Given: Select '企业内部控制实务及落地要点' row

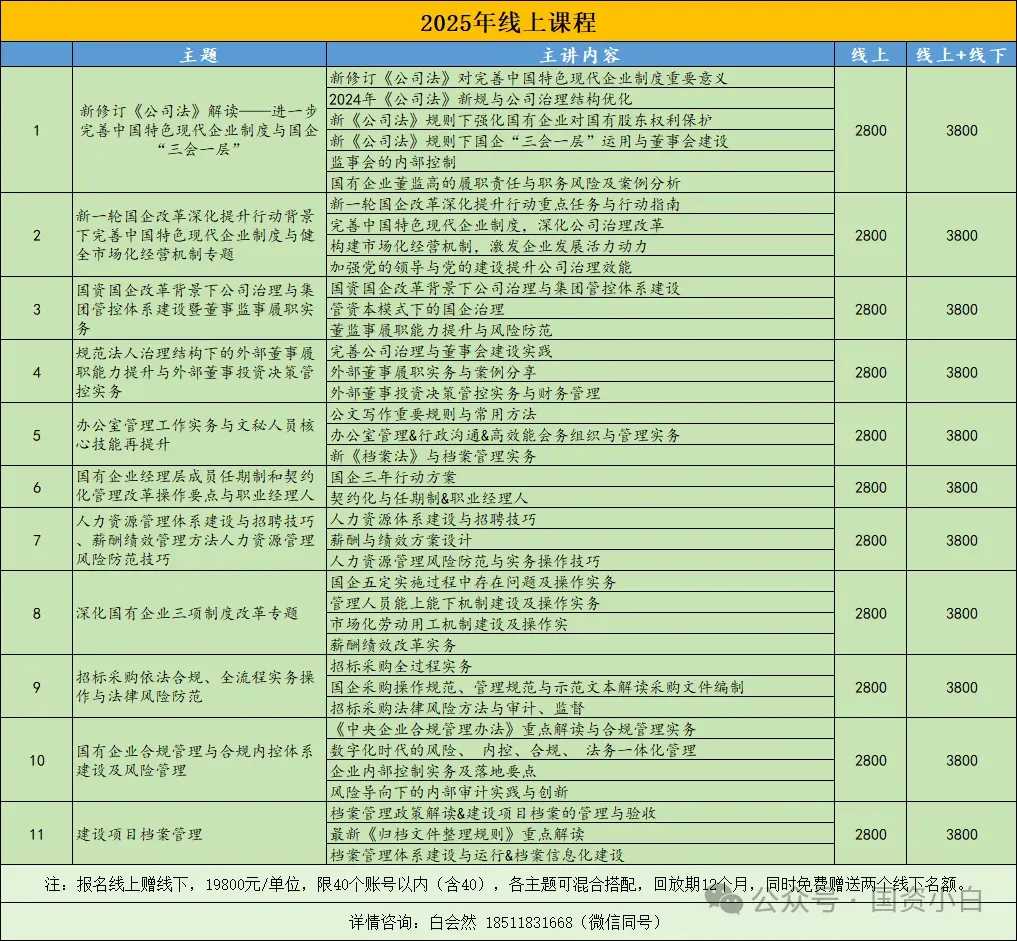Looking at the screenshot, I should (x=580, y=770).
